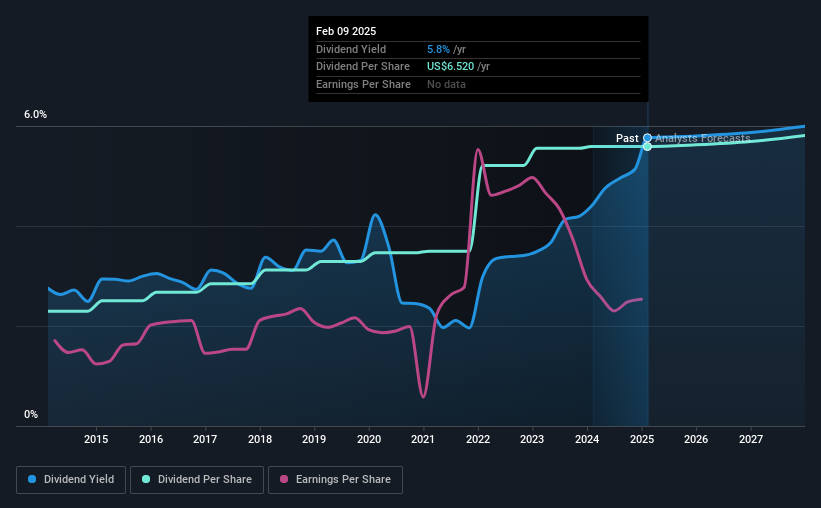Click the 0% y-axis label
The image size is (821, 508).
pos(31,414)
